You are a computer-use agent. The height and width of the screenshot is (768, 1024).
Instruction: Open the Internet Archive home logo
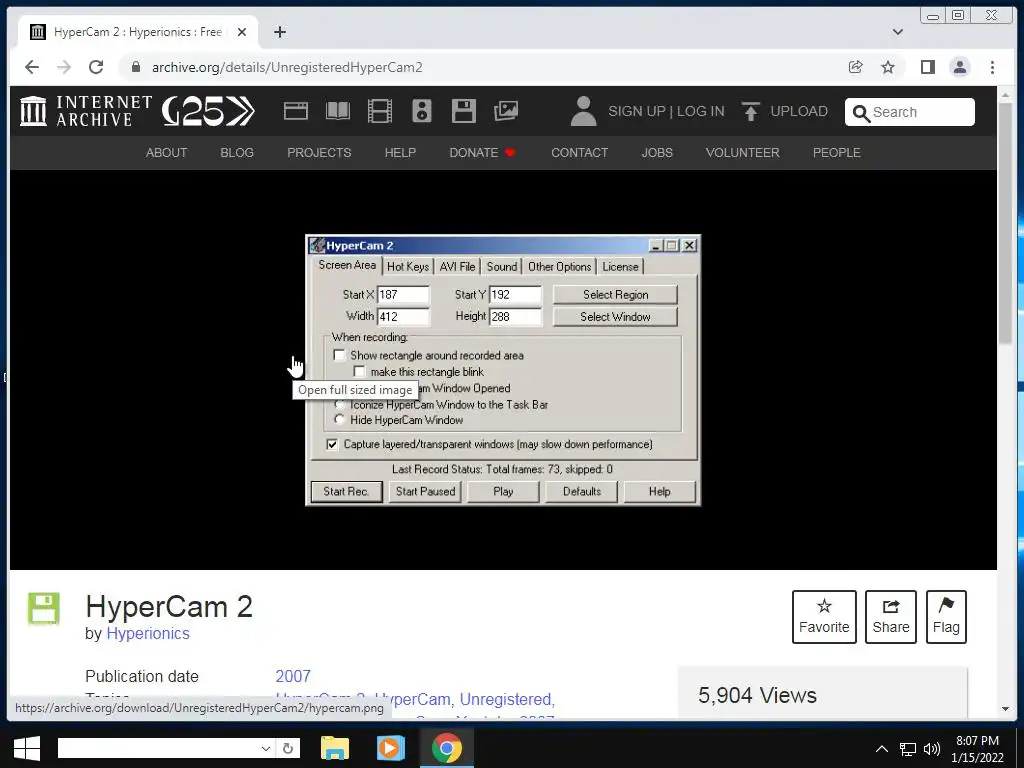[86, 111]
